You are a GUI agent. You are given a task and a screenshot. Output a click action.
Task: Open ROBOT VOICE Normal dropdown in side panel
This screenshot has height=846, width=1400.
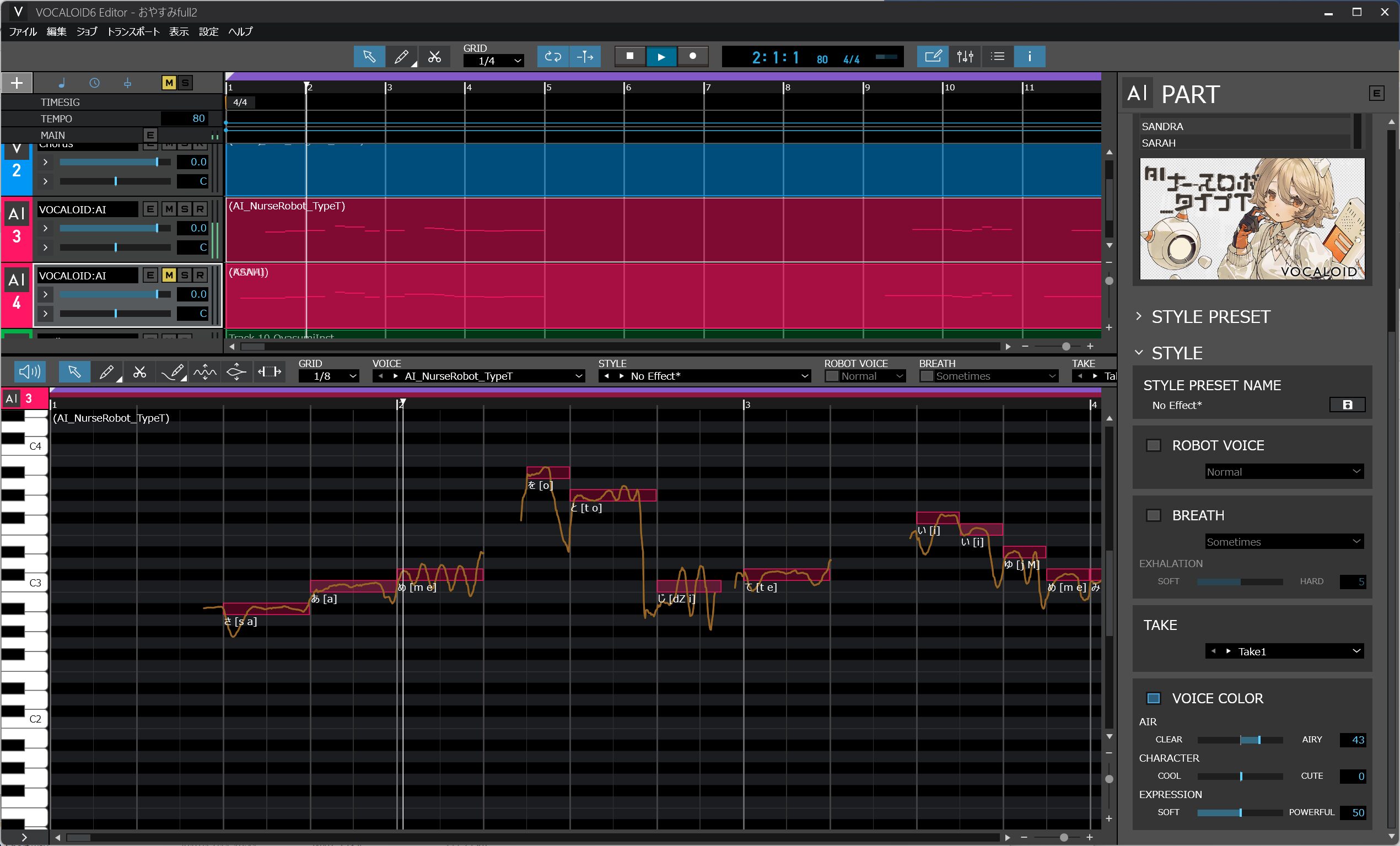pyautogui.click(x=1284, y=472)
